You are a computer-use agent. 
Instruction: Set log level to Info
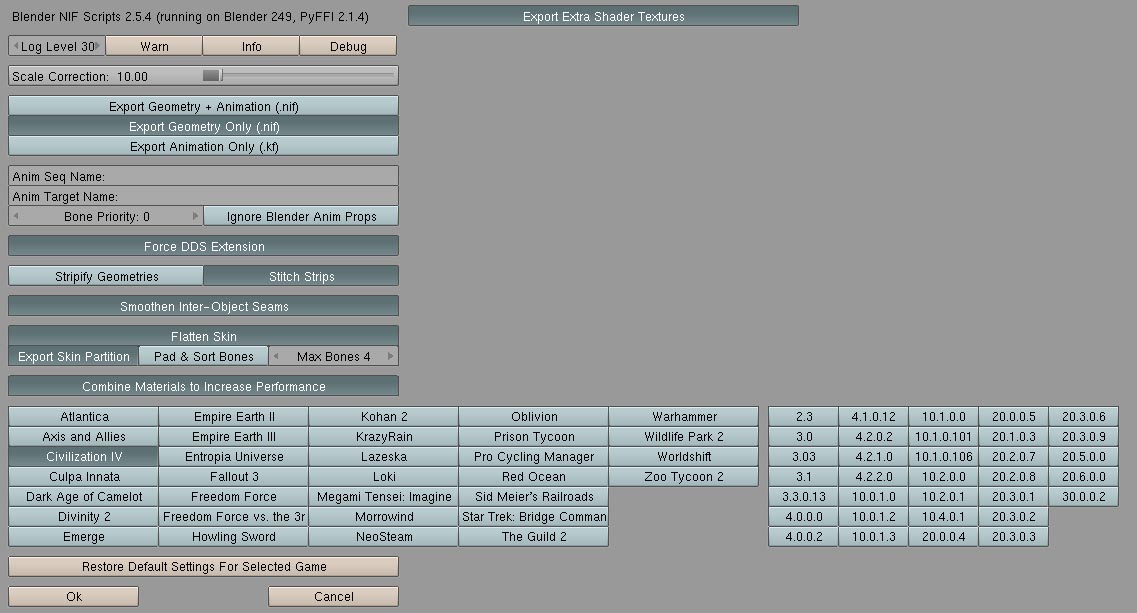pos(251,46)
